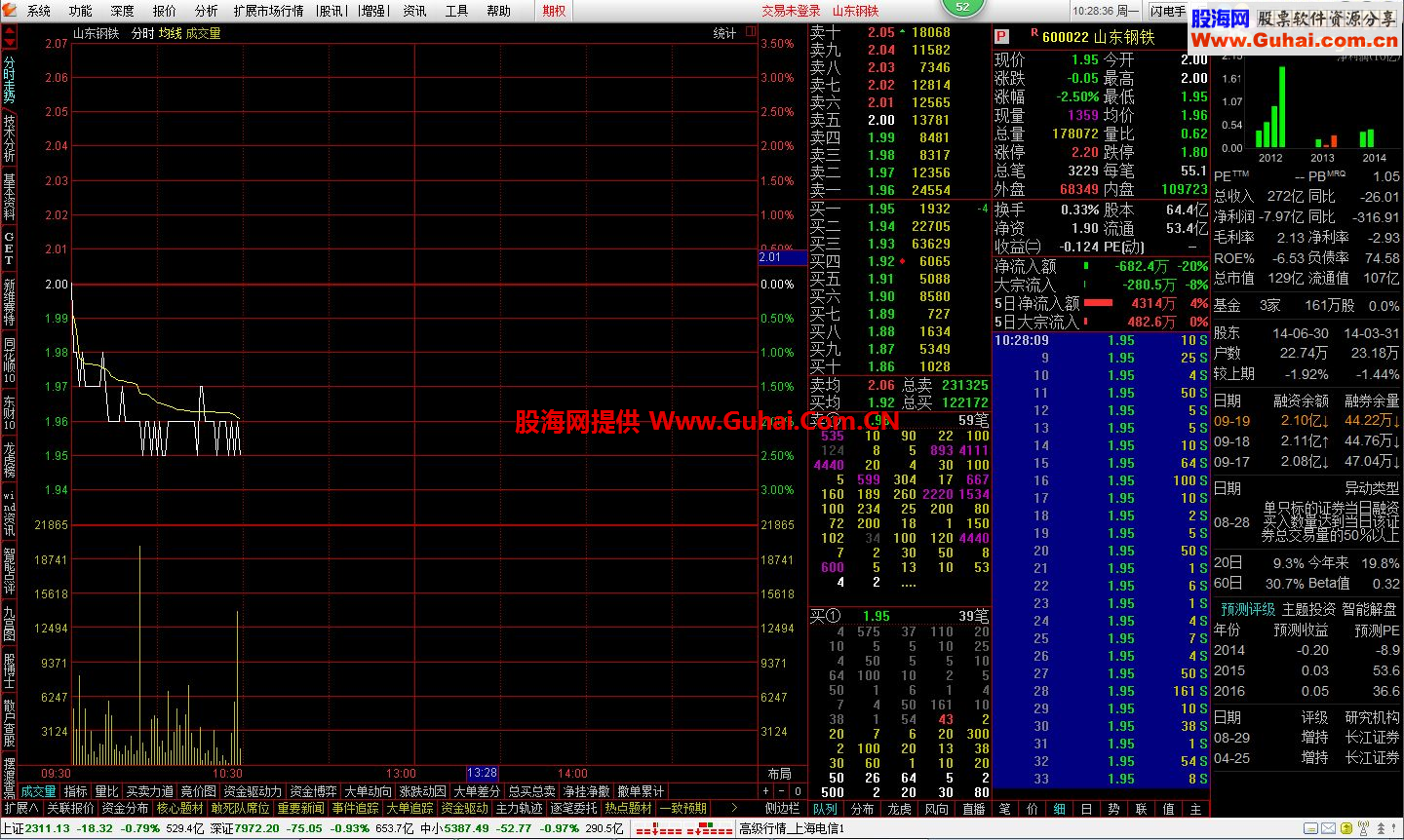The height and width of the screenshot is (840, 1404).
Task: Switch to the 敢死队席位 tab
Action: tap(240, 809)
